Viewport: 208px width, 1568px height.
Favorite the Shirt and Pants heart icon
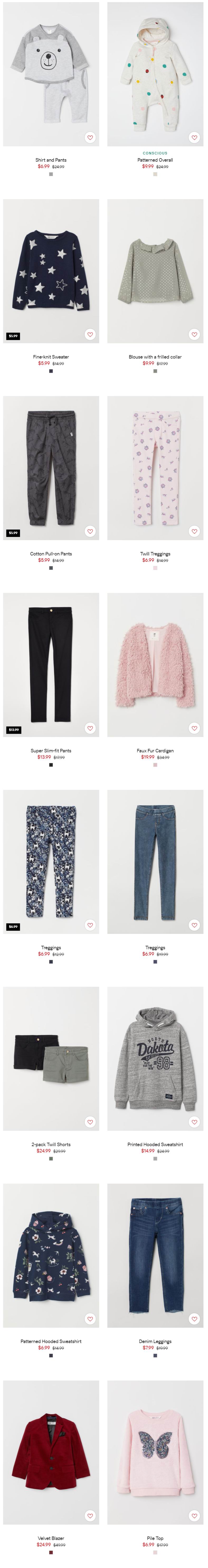(x=90, y=138)
